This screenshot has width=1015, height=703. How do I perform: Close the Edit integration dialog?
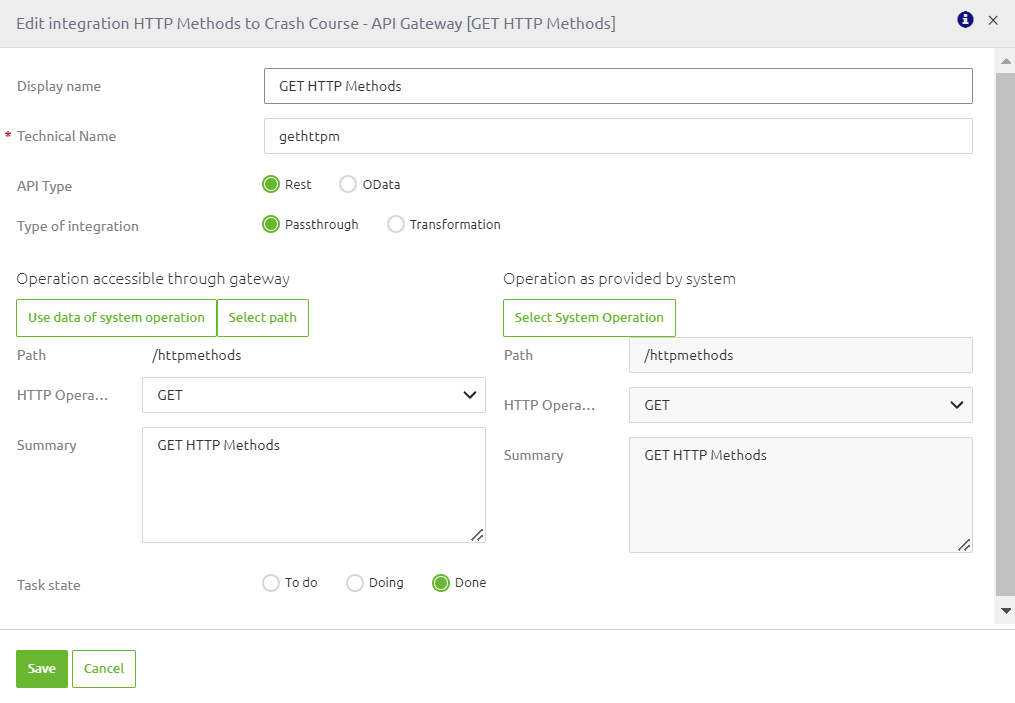(x=994, y=19)
